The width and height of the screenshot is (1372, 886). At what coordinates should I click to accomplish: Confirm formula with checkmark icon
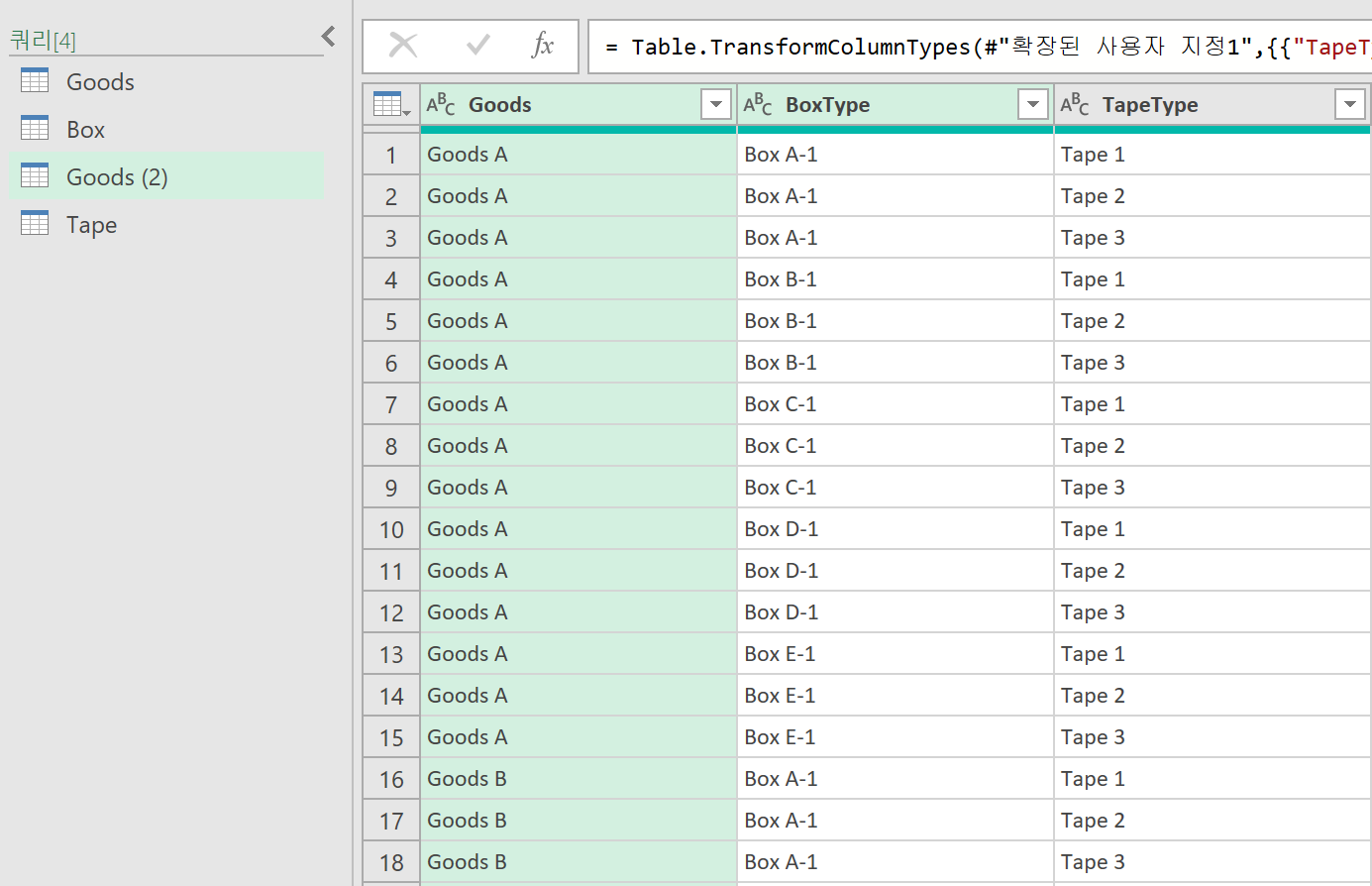pyautogui.click(x=478, y=45)
